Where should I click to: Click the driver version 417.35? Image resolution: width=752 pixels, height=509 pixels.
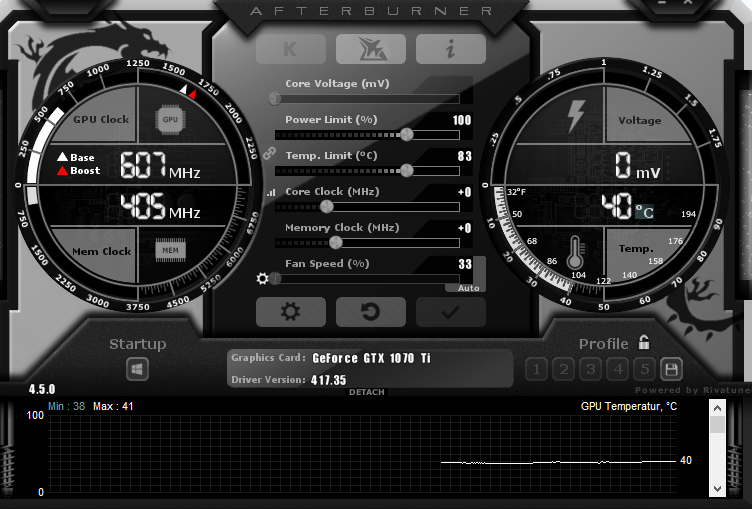[329, 380]
